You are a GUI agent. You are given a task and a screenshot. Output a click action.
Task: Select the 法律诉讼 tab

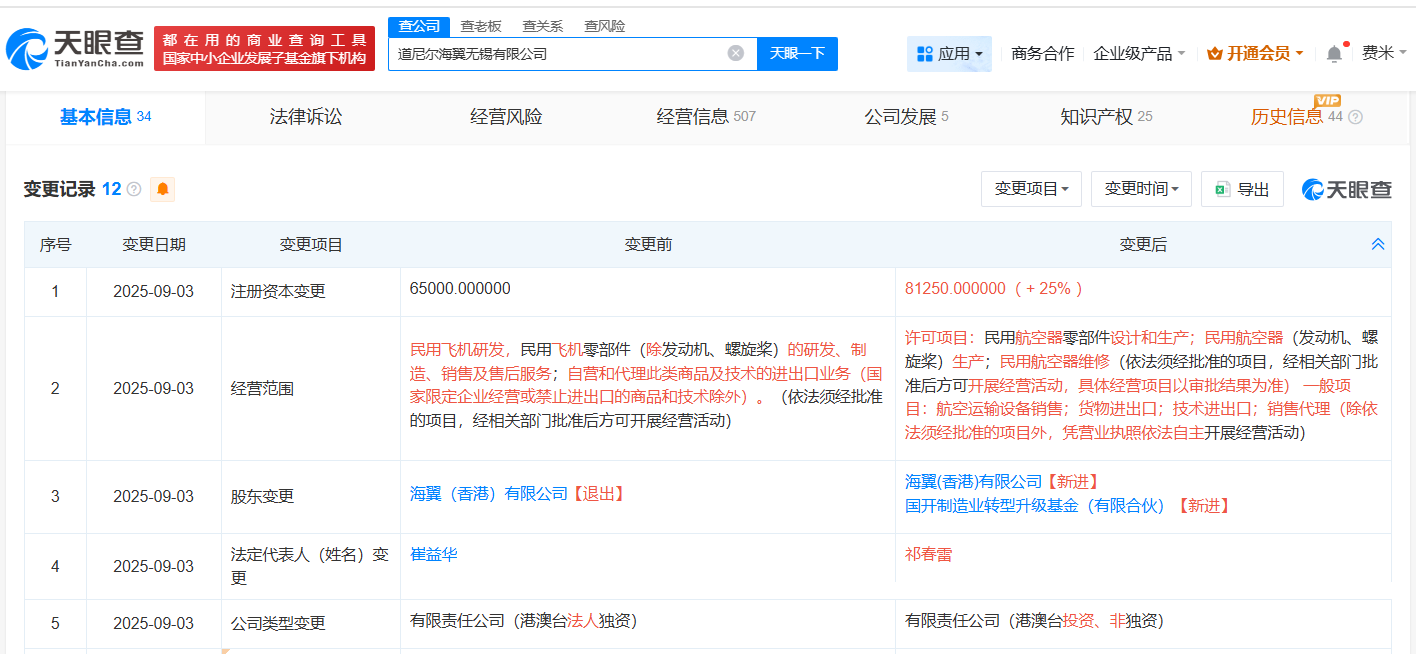pyautogui.click(x=303, y=117)
